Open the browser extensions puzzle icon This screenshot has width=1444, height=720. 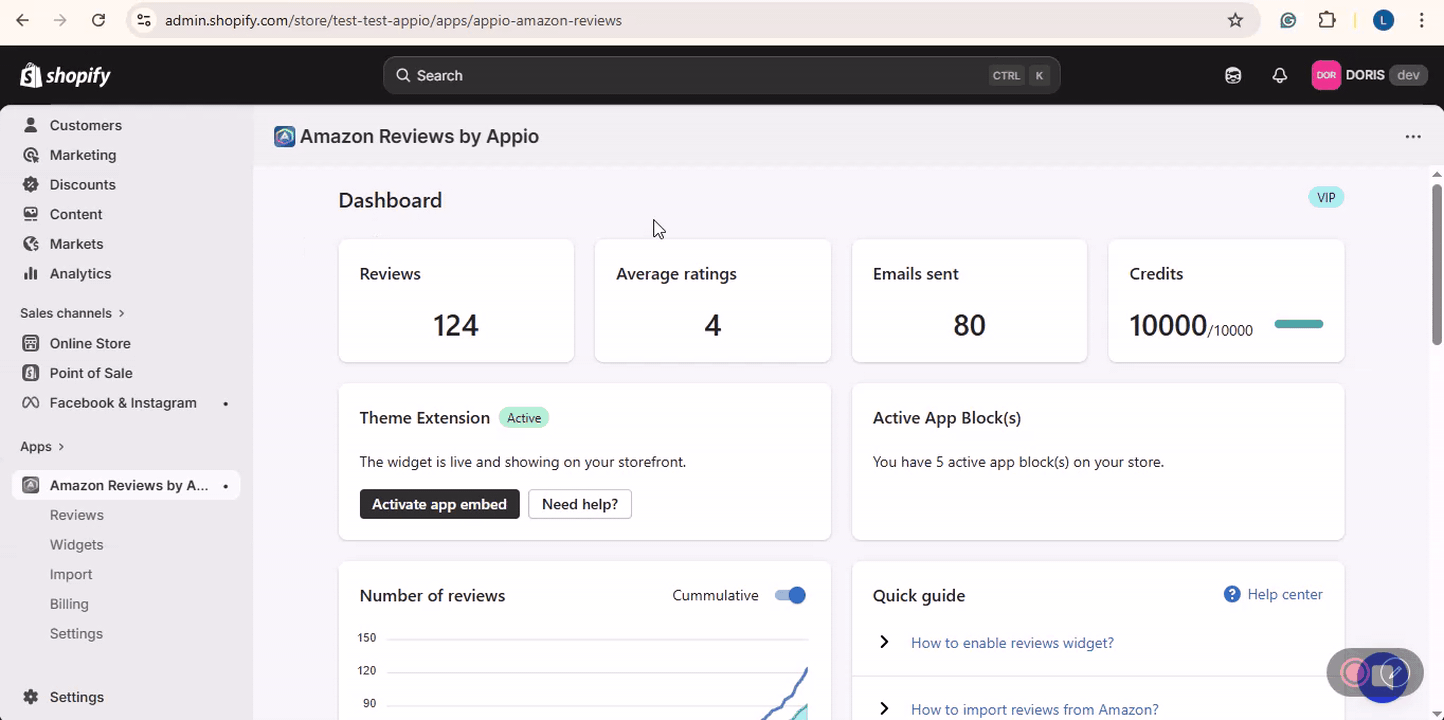[x=1327, y=20]
